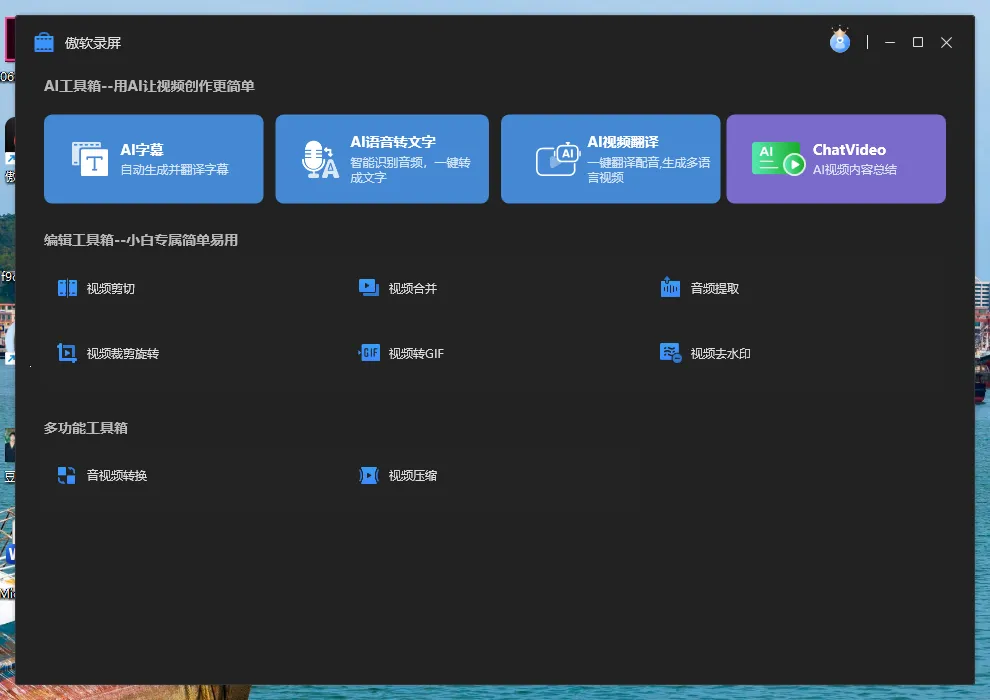Image resolution: width=990 pixels, height=700 pixels.
Task: Select the 音视频转换 label text
Action: 117,476
